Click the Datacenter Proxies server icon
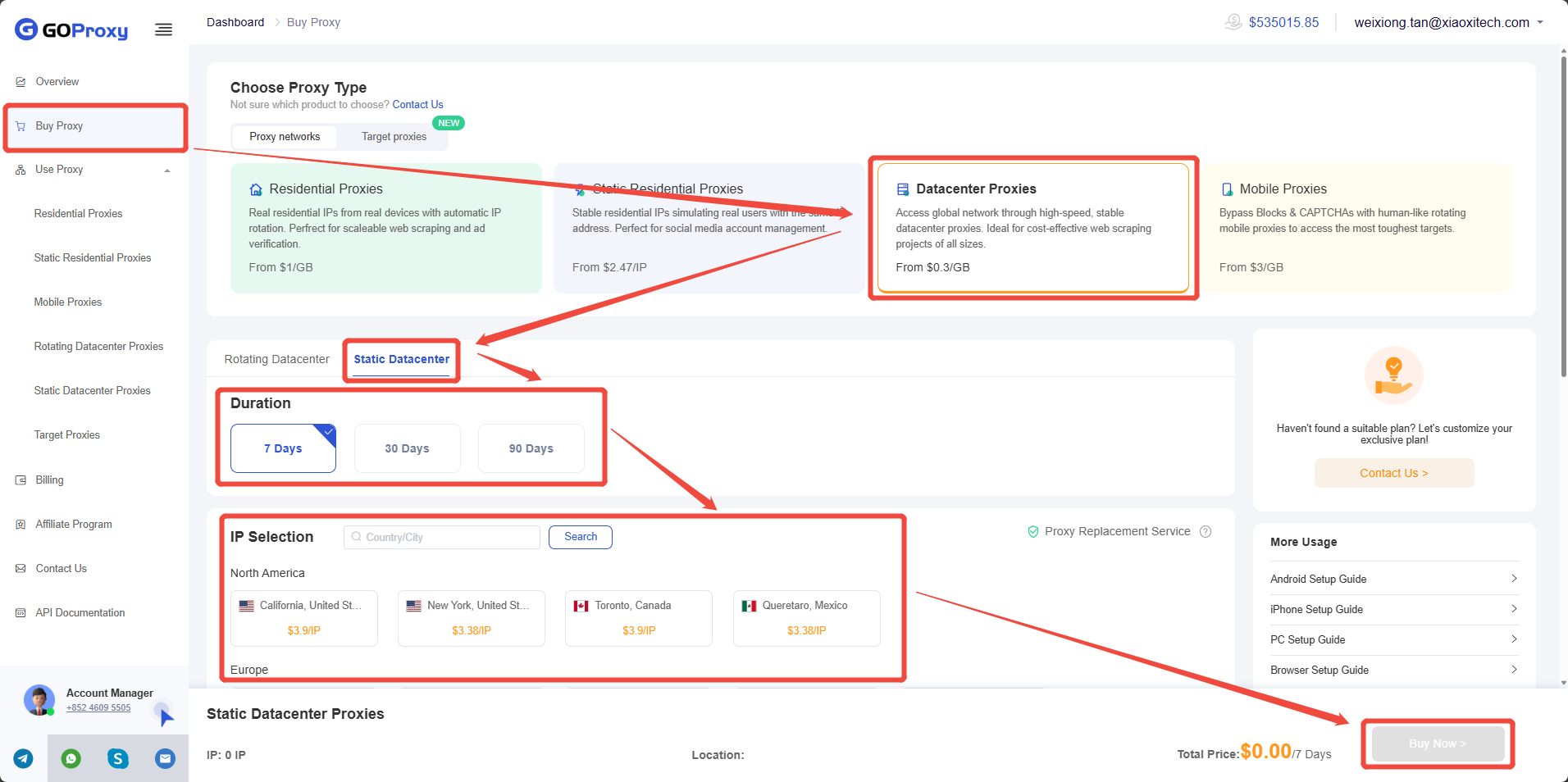 [903, 189]
